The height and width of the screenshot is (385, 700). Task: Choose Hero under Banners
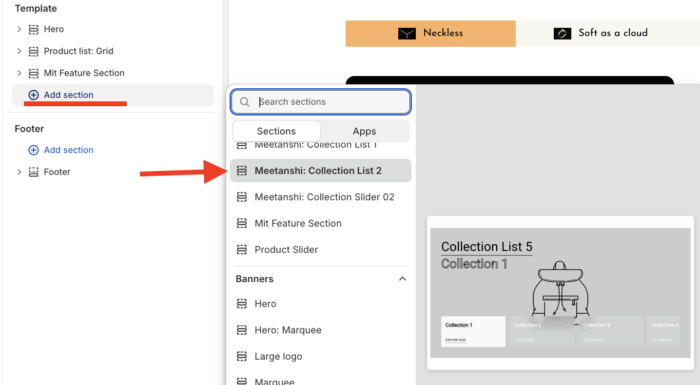pos(321,304)
